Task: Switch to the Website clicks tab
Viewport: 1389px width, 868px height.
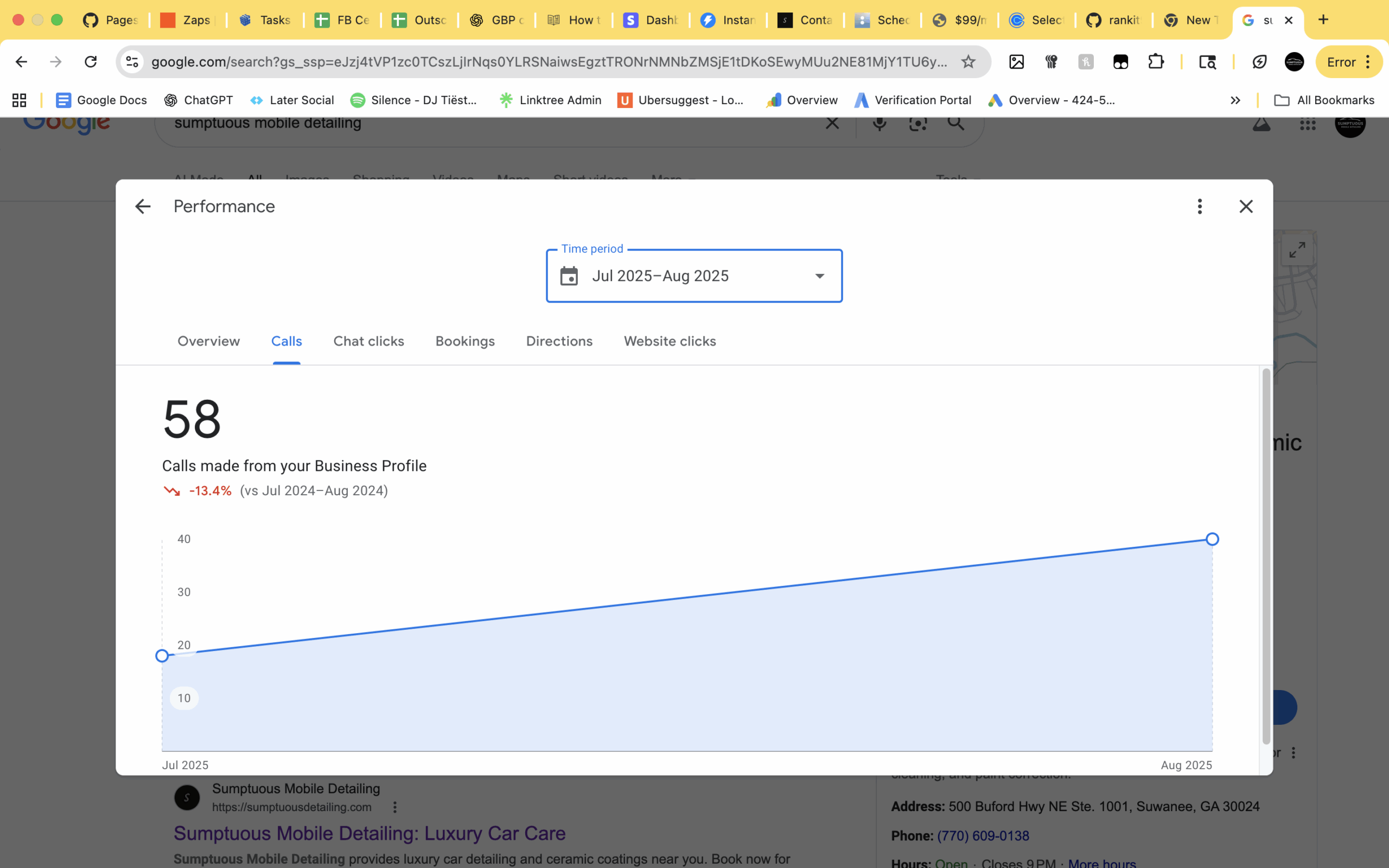Action: pos(670,341)
